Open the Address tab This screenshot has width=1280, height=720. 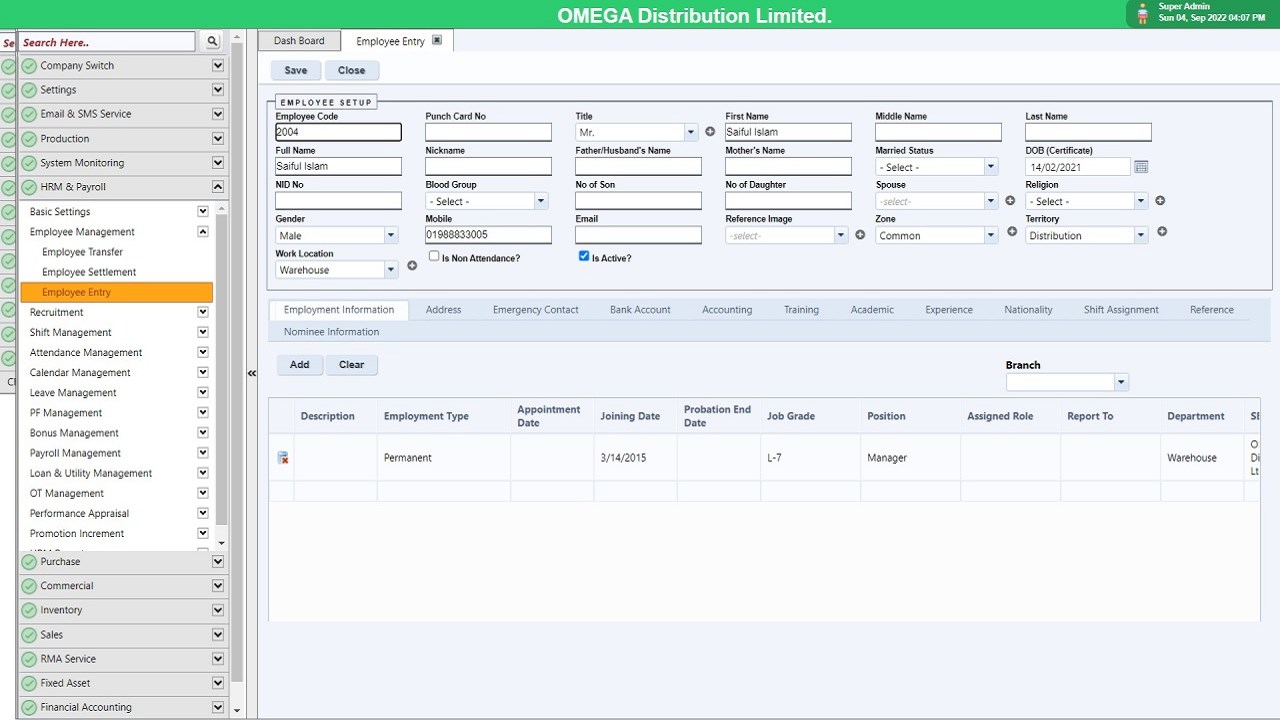pos(443,310)
